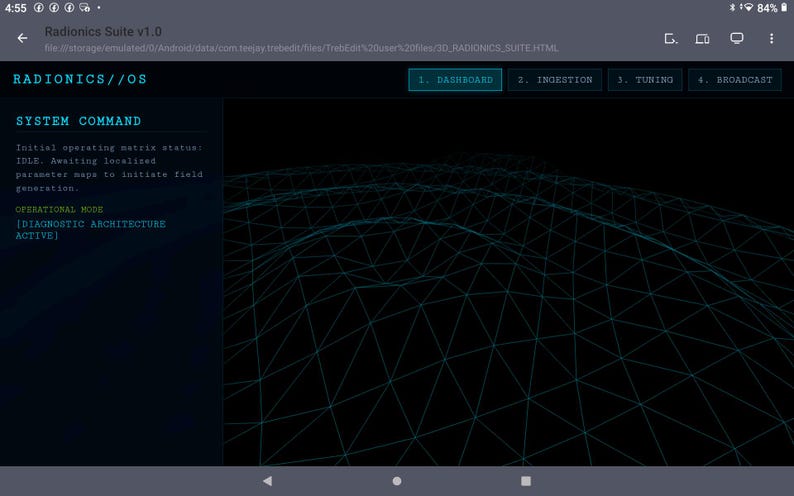Click the [DIAGNOSTIC ARCHITECTURE ACTIVE] status text
Image resolution: width=794 pixels, height=496 pixels.
(91, 230)
